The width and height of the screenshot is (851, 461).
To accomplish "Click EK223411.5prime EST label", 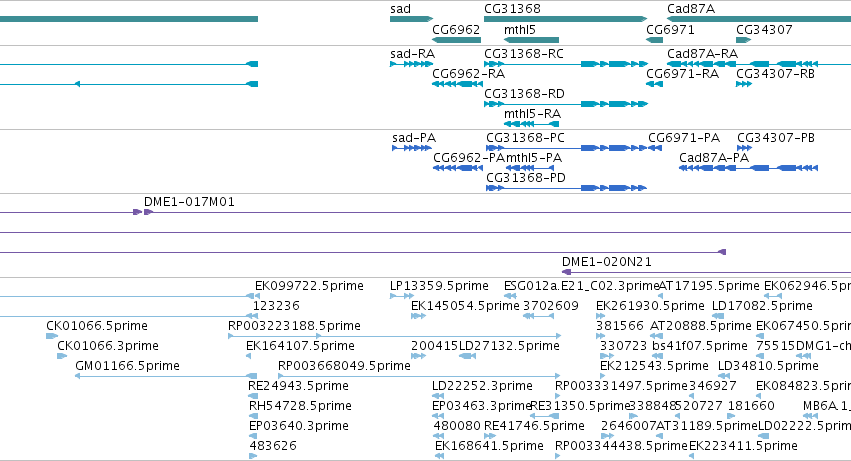I will 744,446.
